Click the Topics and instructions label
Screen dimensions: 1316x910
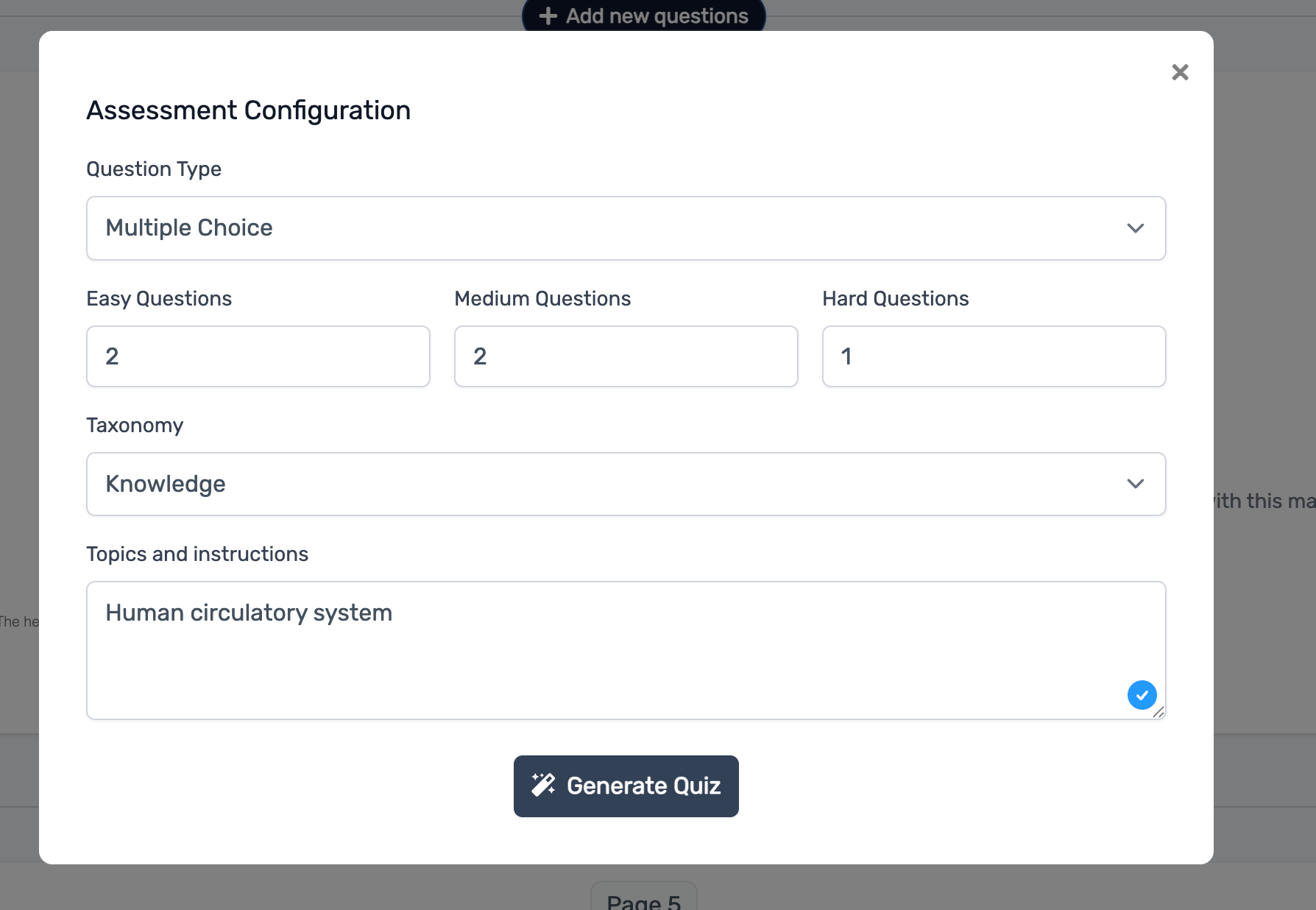[x=197, y=554]
